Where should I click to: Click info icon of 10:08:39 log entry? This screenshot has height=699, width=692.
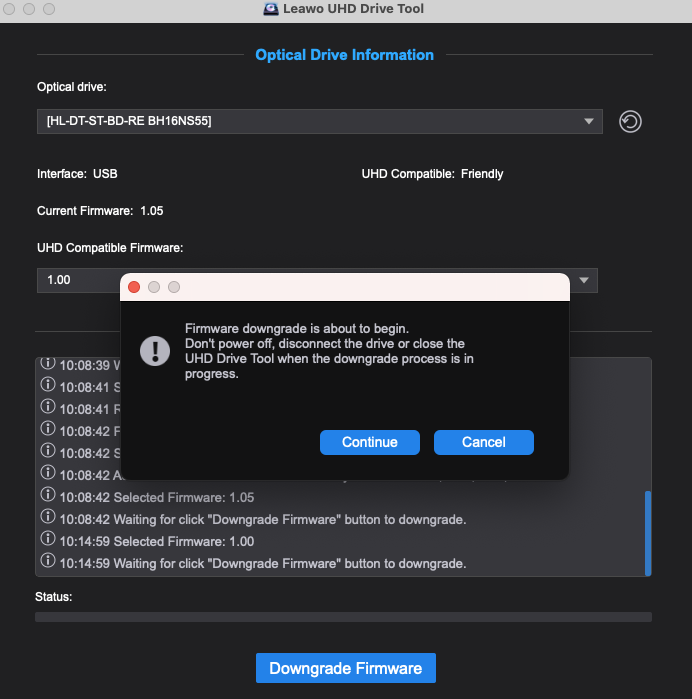[47, 365]
